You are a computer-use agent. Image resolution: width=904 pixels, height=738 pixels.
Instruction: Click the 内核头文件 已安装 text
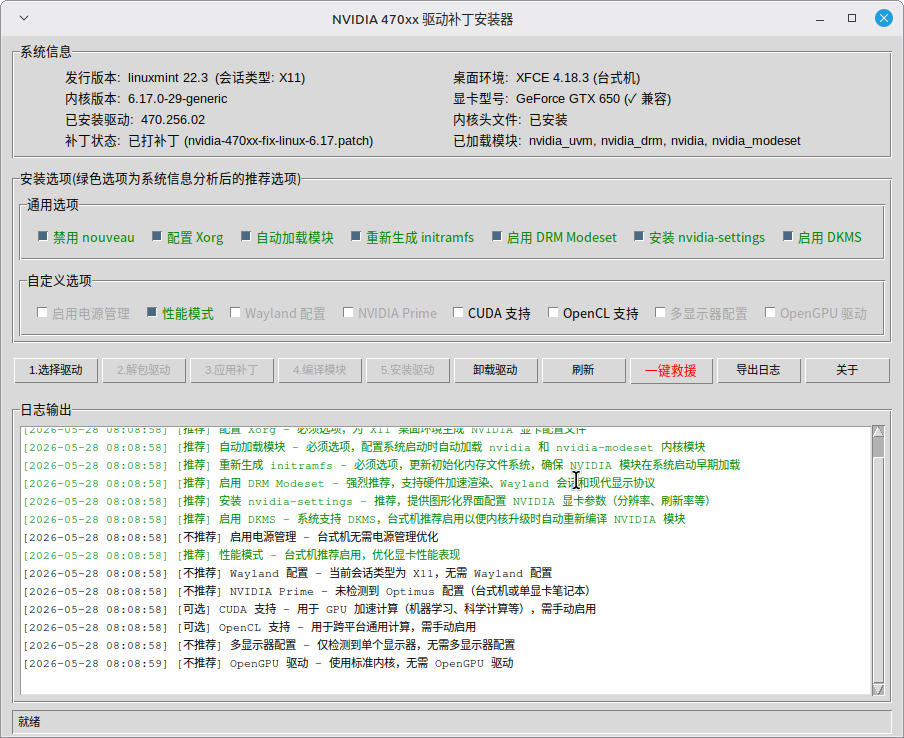tap(510, 120)
